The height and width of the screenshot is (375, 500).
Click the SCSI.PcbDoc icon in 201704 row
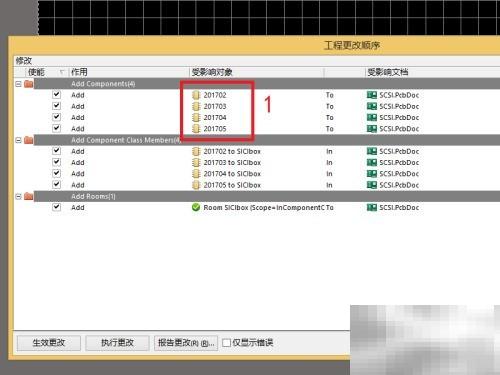(x=372, y=117)
